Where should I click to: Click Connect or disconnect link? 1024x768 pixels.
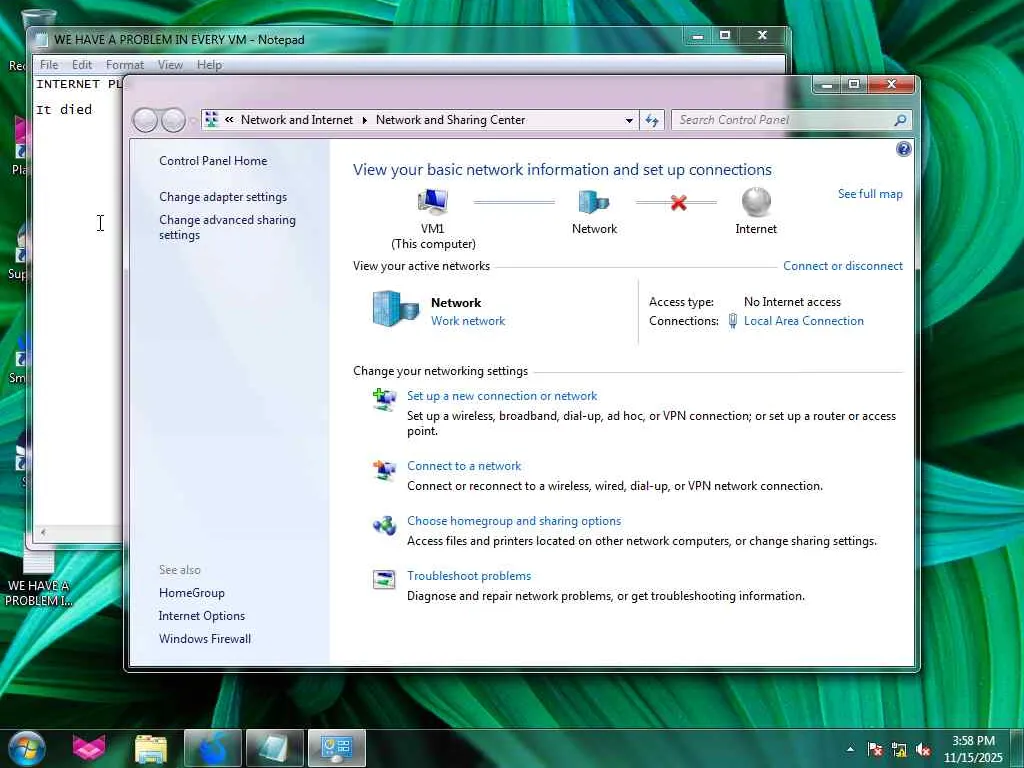[842, 266]
